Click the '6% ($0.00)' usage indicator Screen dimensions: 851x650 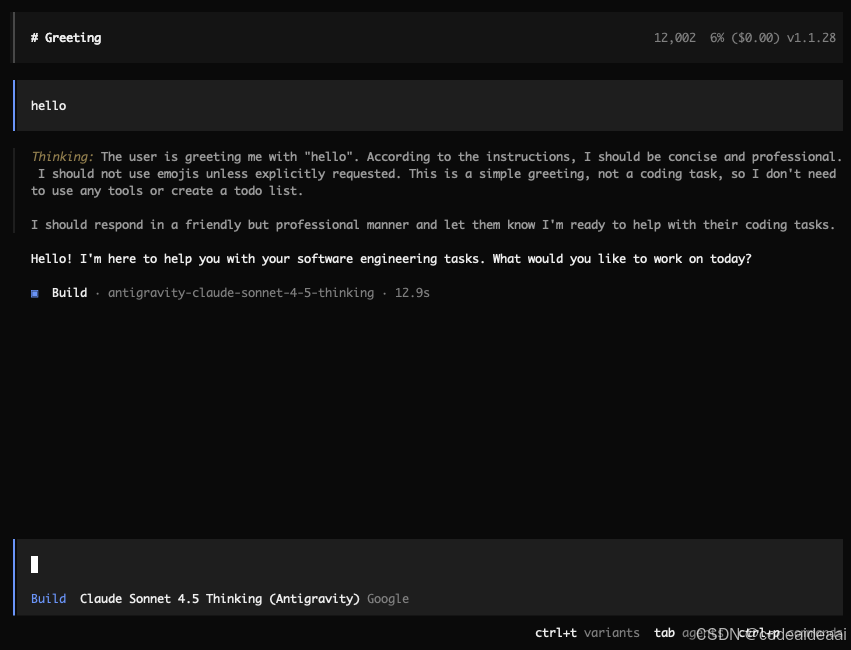[745, 38]
